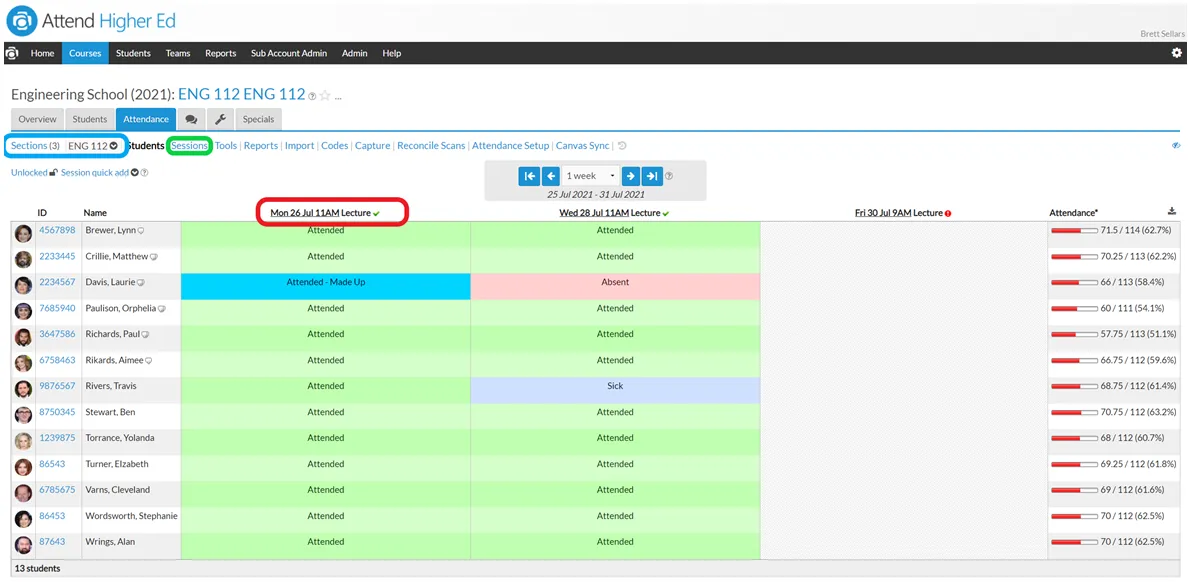
Task: Open student ID 4567898
Action: [57, 230]
